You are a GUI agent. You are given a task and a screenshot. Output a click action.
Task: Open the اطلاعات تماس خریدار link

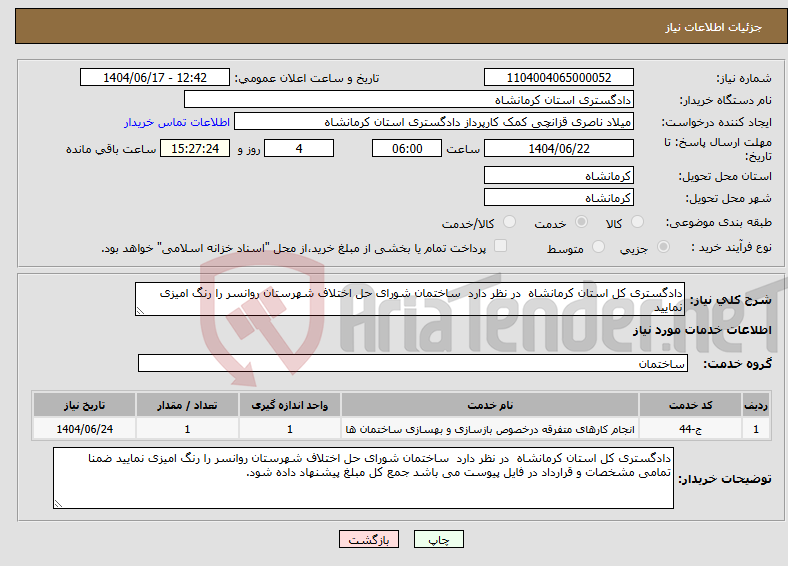pos(177,122)
